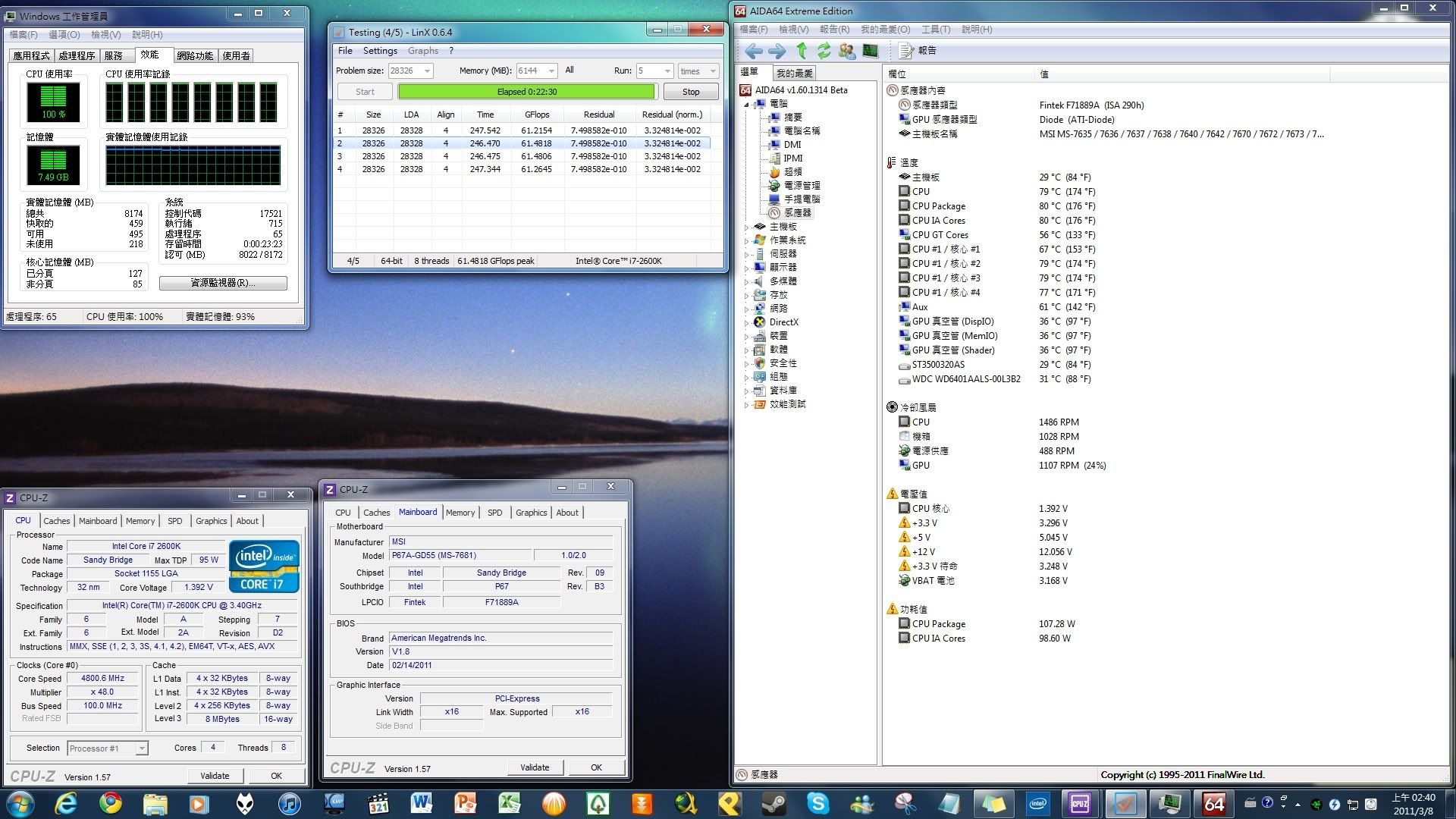Open Graphics tab in CPU-Z Mainboard window
This screenshot has height=819, width=1456.
pyautogui.click(x=532, y=513)
